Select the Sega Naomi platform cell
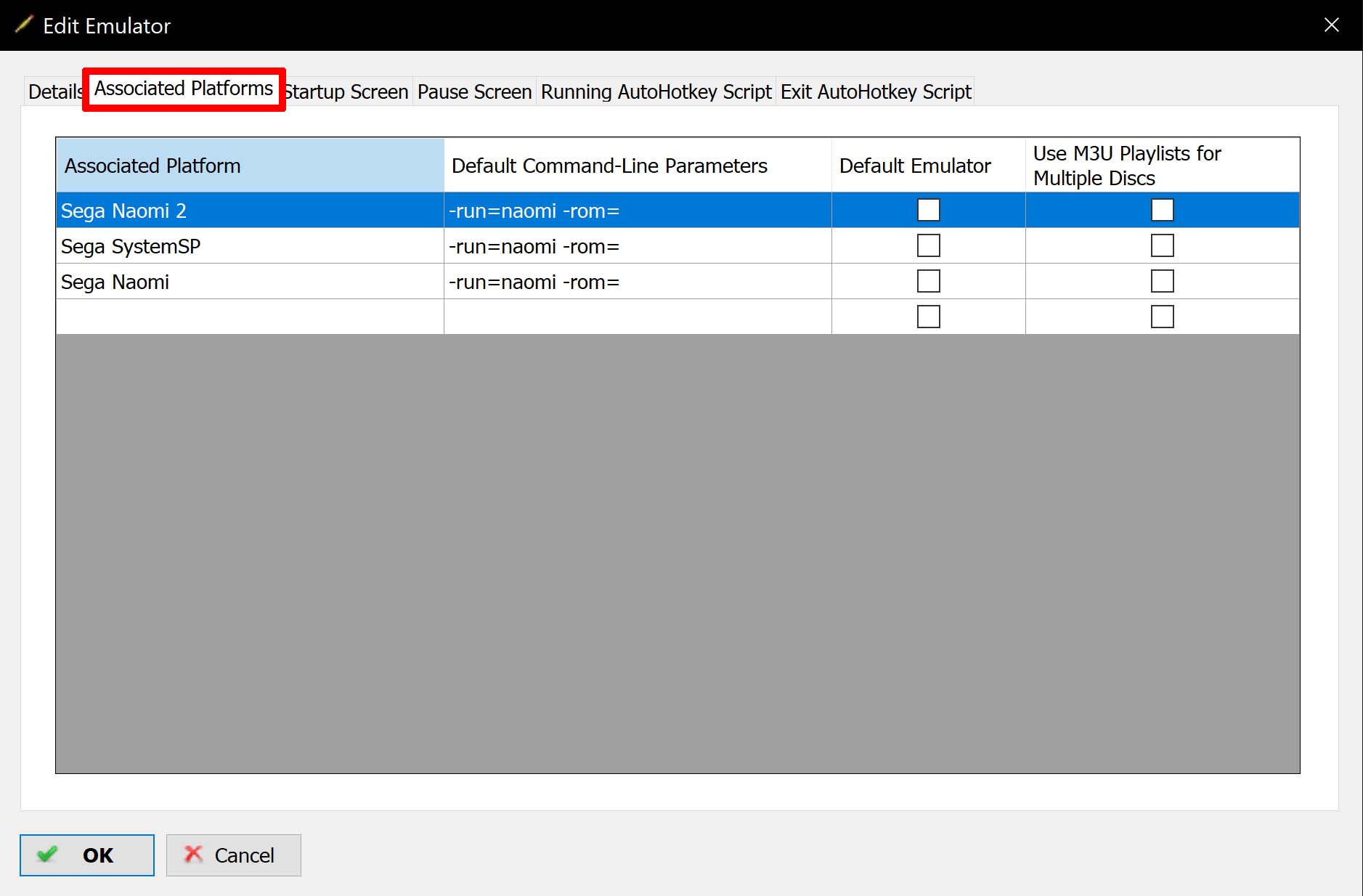Image resolution: width=1363 pixels, height=896 pixels. click(250, 282)
